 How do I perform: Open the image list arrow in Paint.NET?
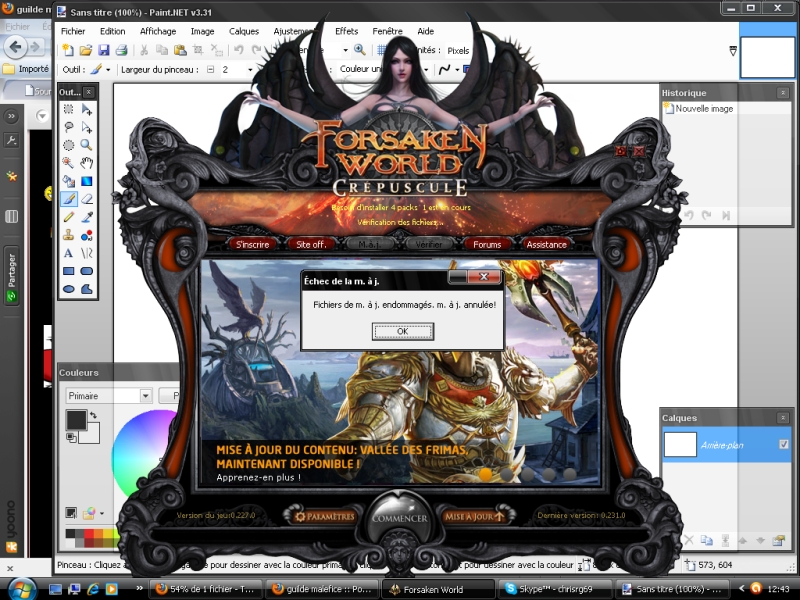733,51
